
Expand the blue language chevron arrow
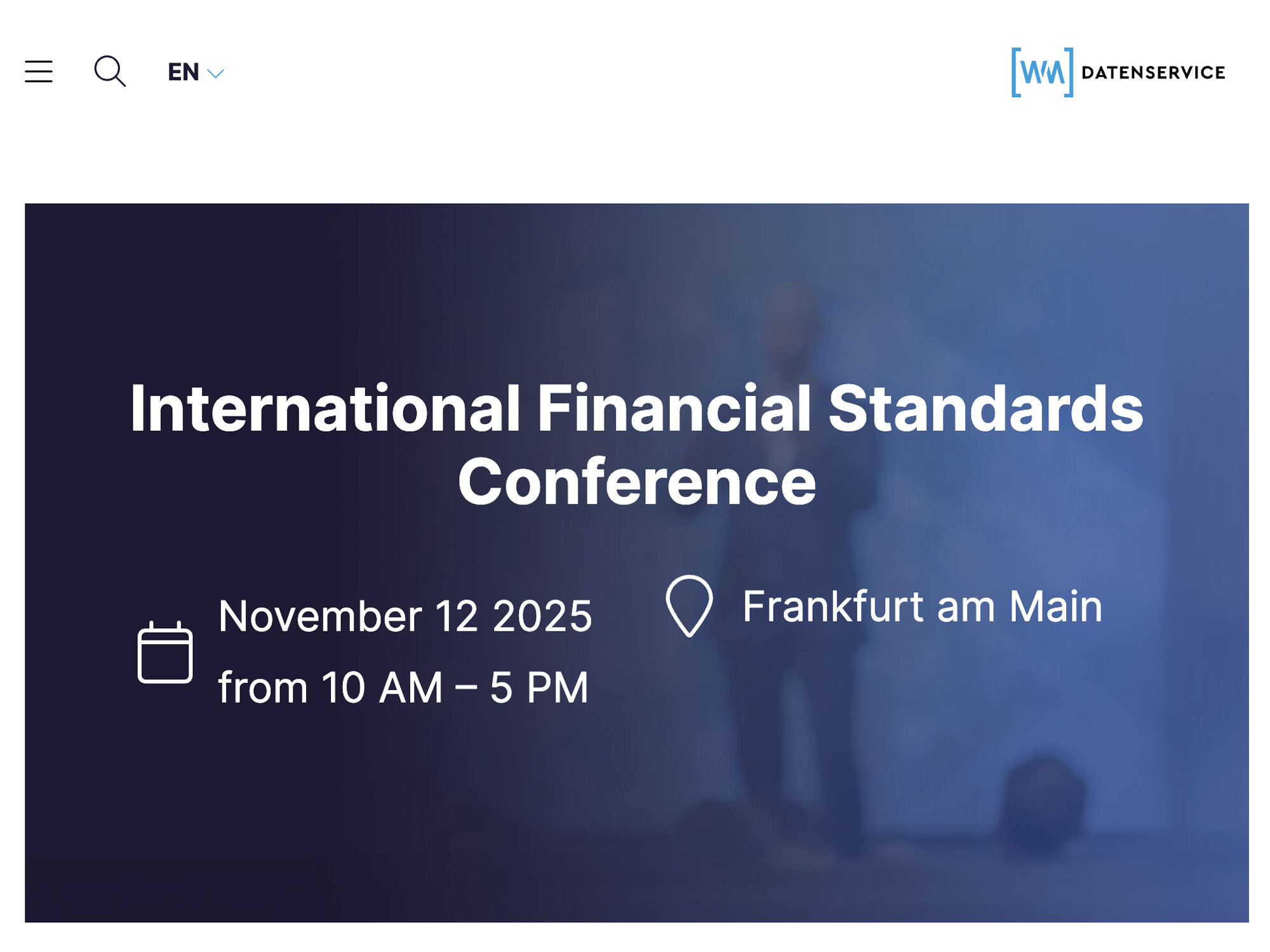pos(216,74)
